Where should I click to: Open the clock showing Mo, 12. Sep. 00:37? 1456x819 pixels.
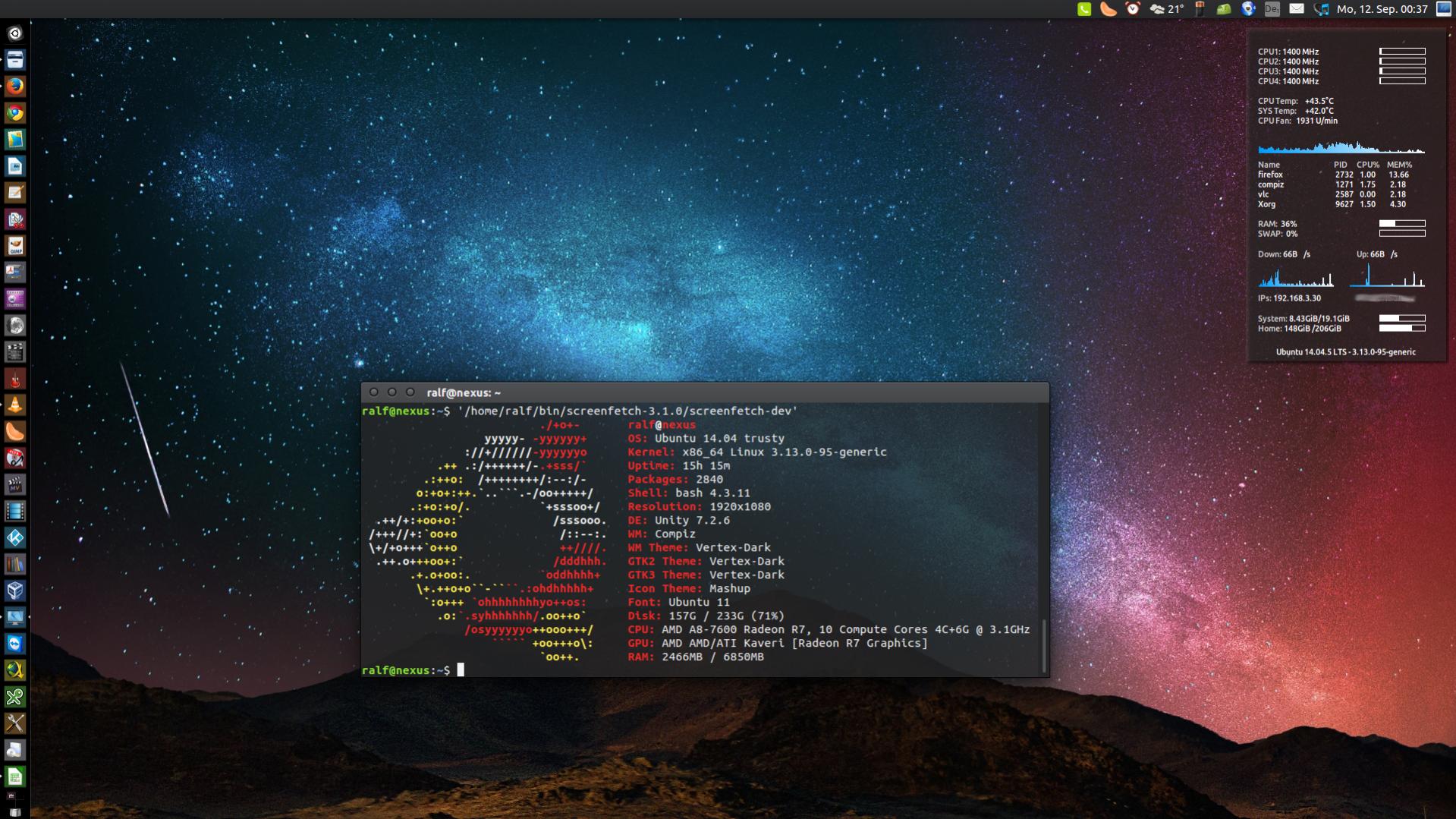point(1382,9)
